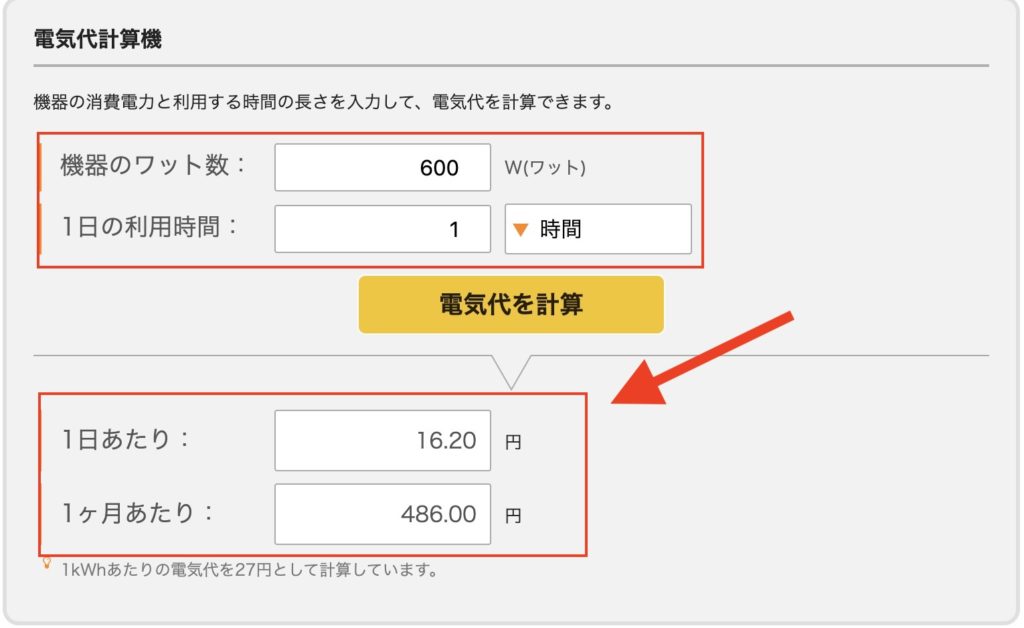
Task: Click the W(ワット) unit label
Action: [x=545, y=168]
